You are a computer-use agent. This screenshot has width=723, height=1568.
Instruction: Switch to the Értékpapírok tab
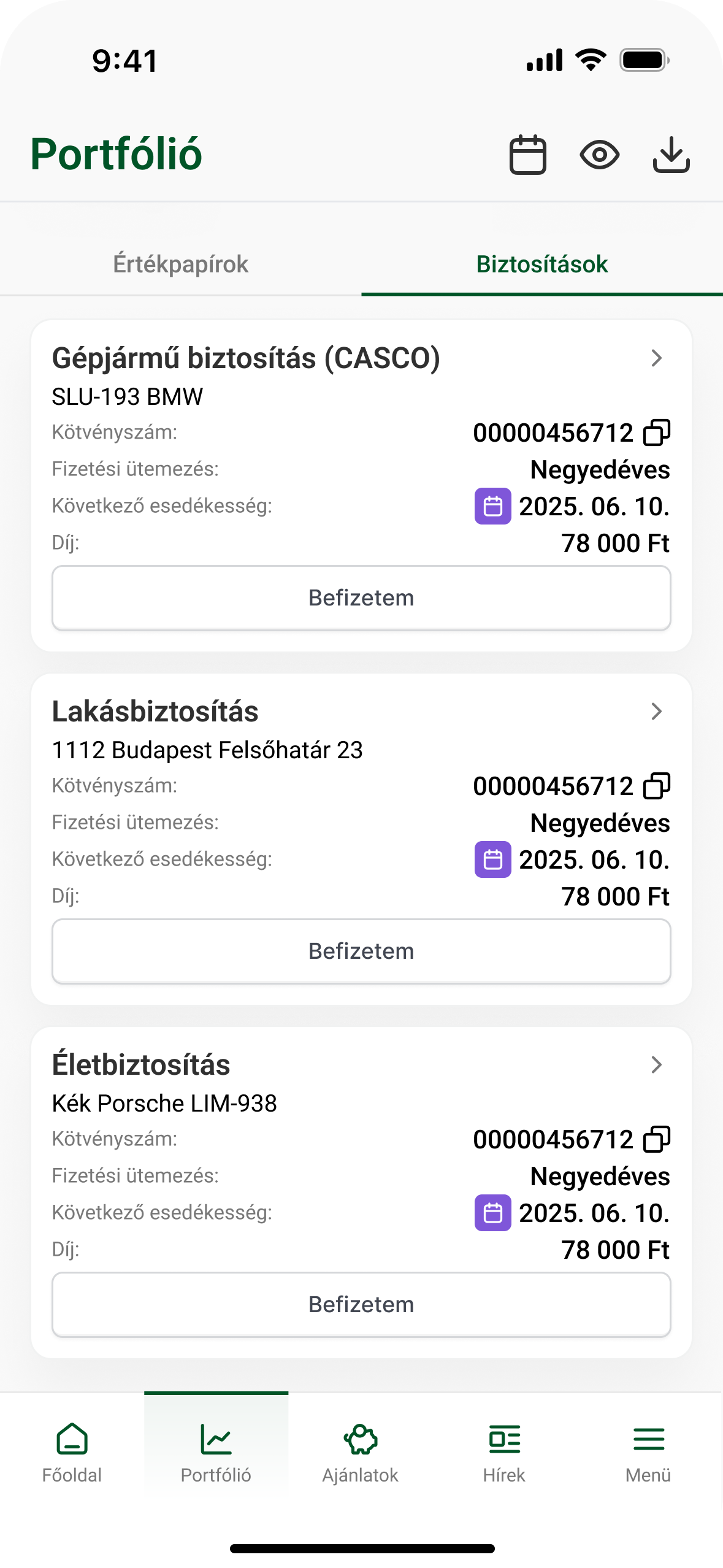pyautogui.click(x=181, y=264)
